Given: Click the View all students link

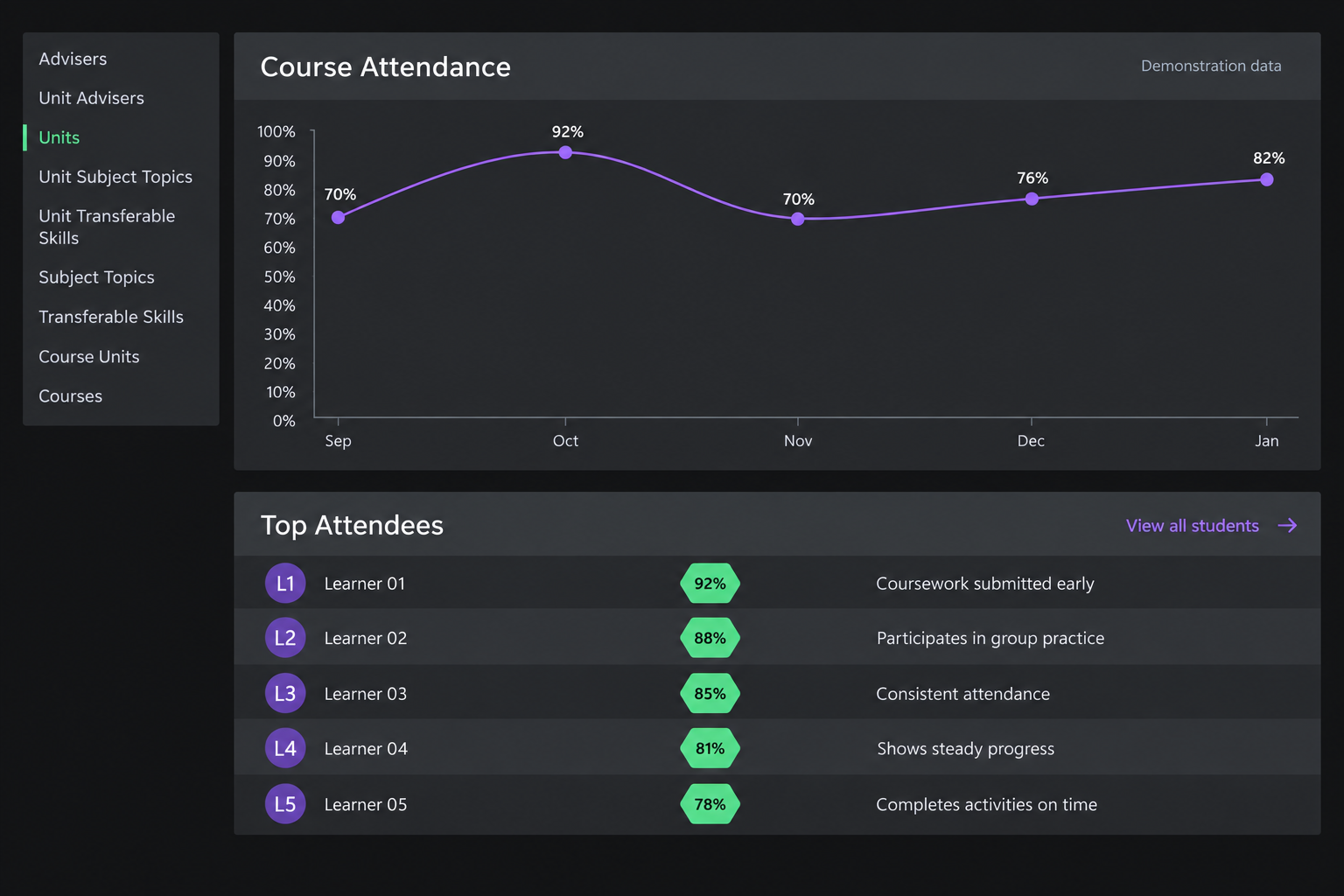Looking at the screenshot, I should pos(1192,526).
